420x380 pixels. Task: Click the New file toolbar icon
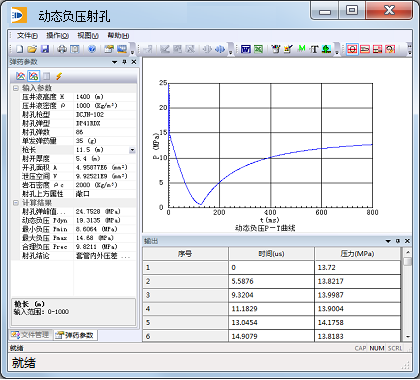(19, 49)
